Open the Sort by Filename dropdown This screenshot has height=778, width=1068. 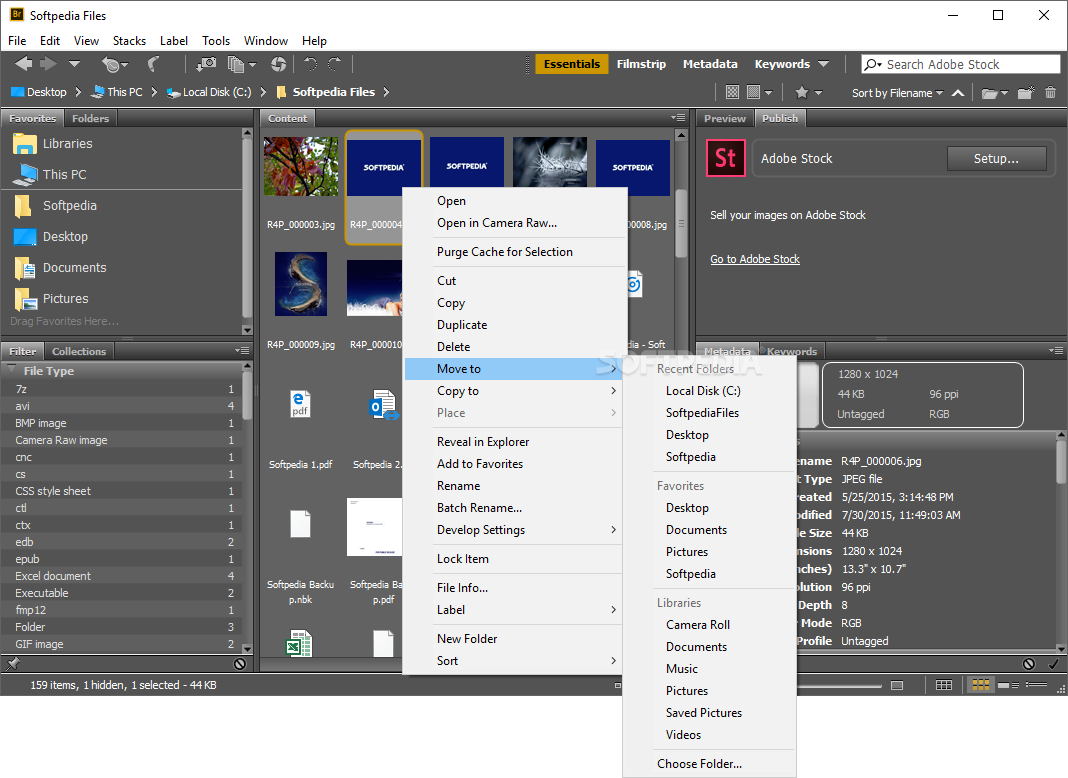point(897,93)
